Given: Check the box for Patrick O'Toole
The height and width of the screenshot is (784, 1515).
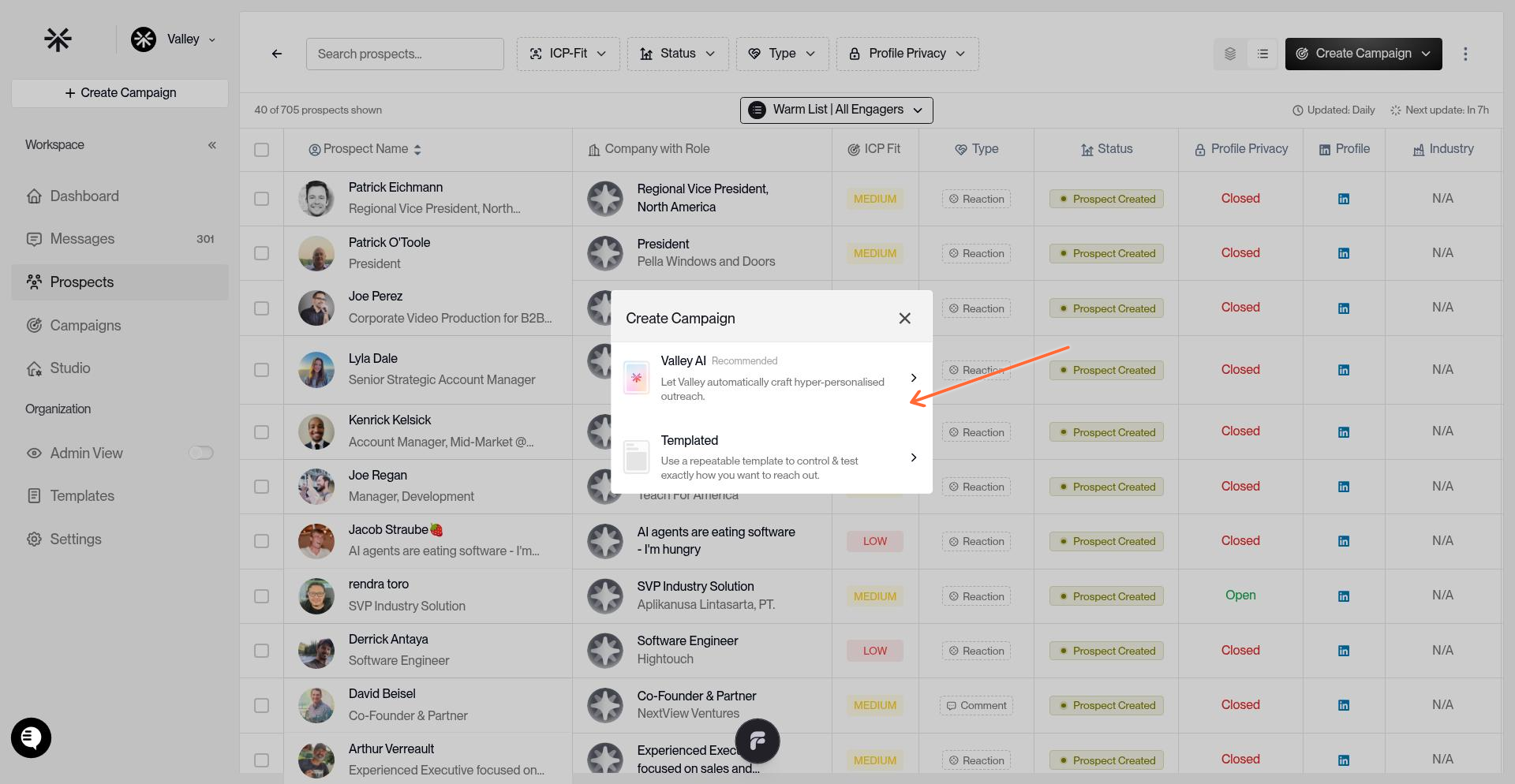Looking at the screenshot, I should click(262, 253).
